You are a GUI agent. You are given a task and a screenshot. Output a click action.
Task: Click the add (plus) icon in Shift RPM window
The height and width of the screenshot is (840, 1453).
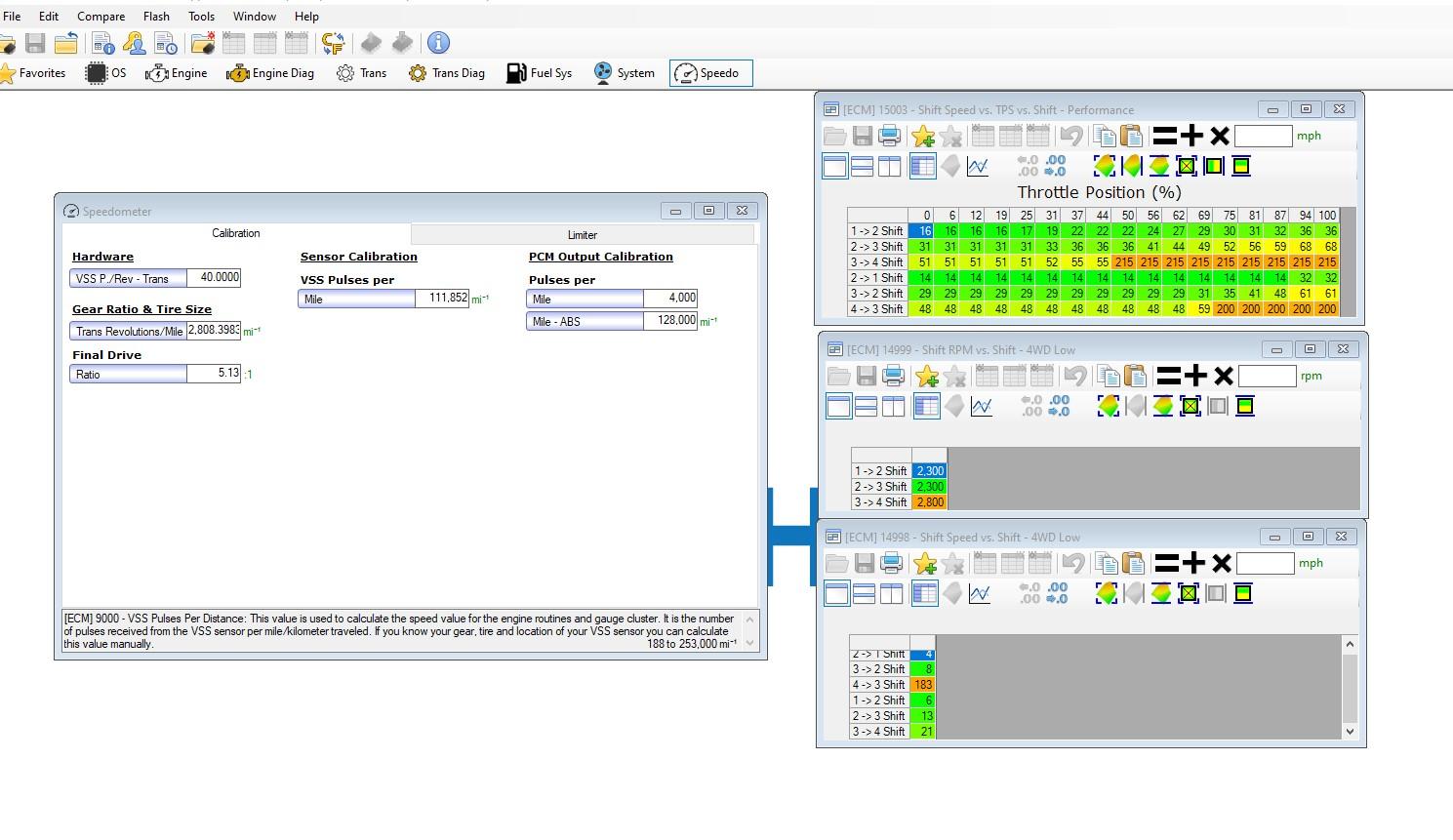coord(1195,377)
